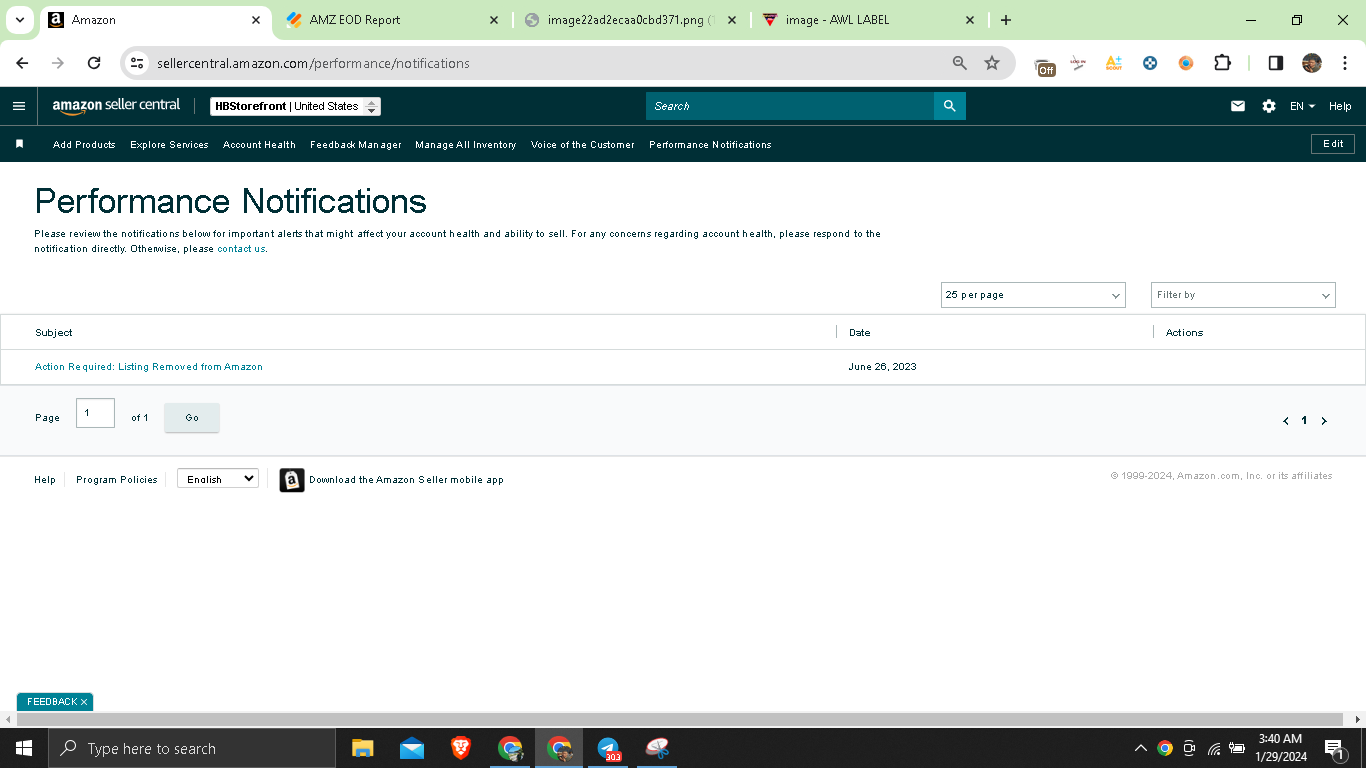
Task: Open the HBStorefront United States account switcher
Action: (295, 106)
